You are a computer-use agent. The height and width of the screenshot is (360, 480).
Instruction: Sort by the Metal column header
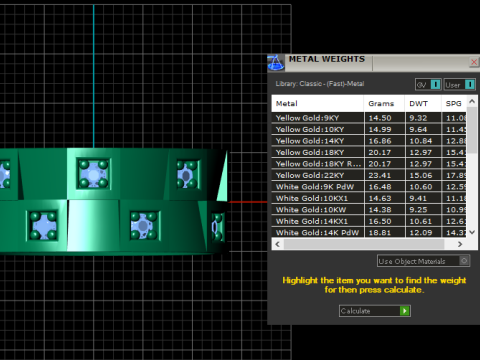click(318, 104)
